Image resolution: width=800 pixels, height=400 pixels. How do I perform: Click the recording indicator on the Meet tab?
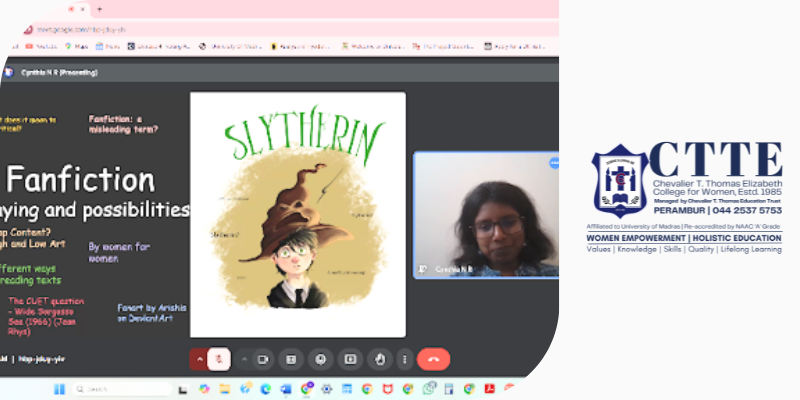[71, 9]
